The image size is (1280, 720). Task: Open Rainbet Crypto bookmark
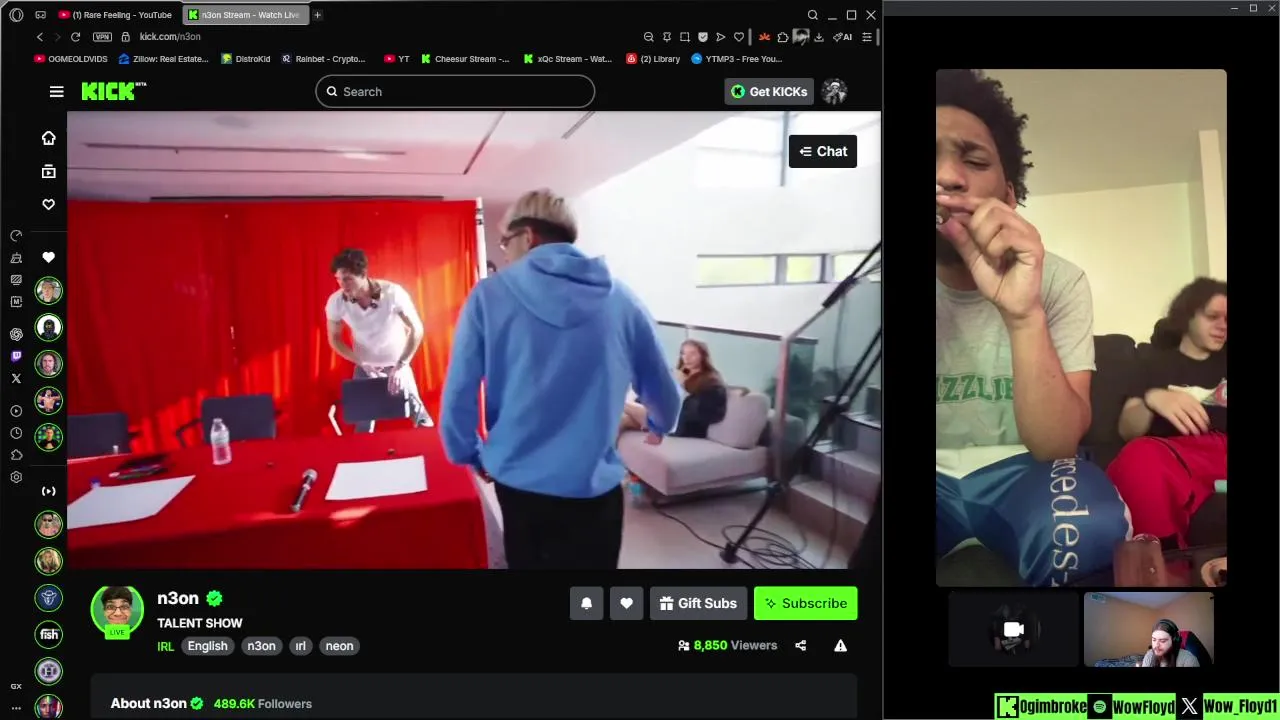324,59
